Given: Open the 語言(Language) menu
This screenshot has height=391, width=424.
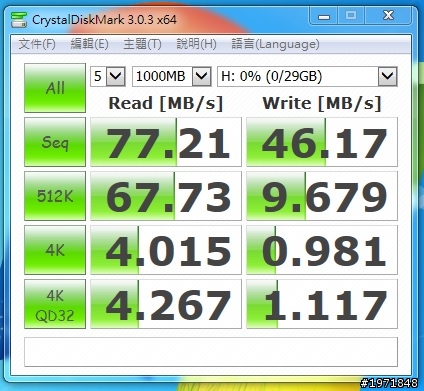Looking at the screenshot, I should [275, 44].
